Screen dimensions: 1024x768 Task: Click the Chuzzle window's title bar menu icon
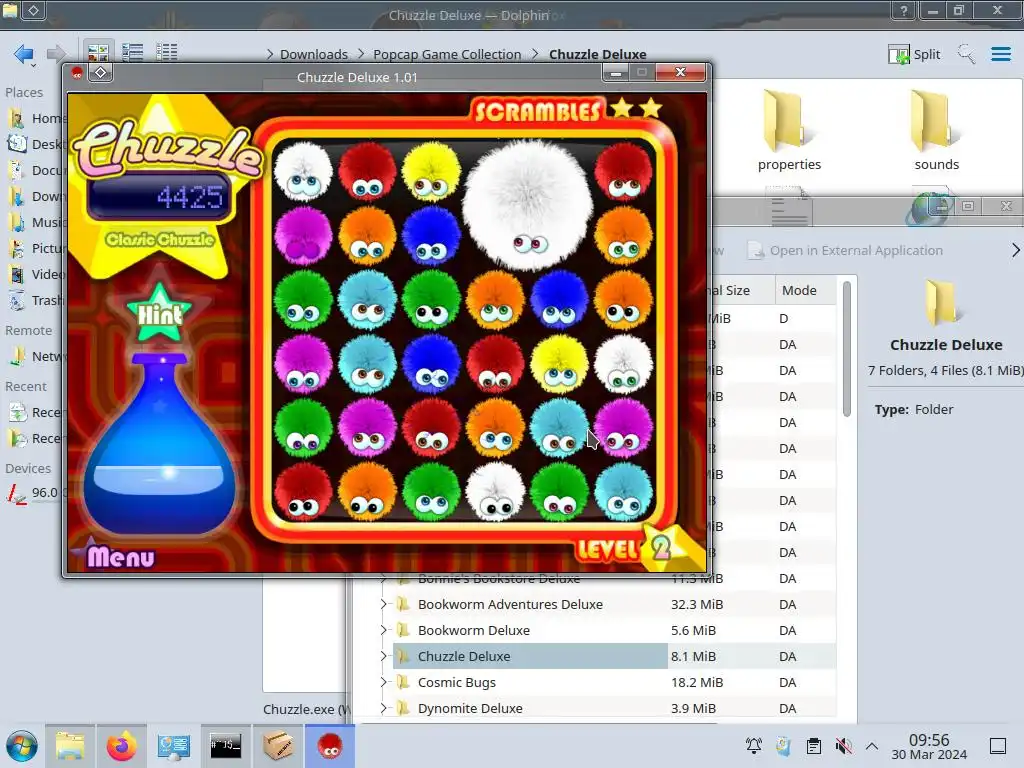101,72
